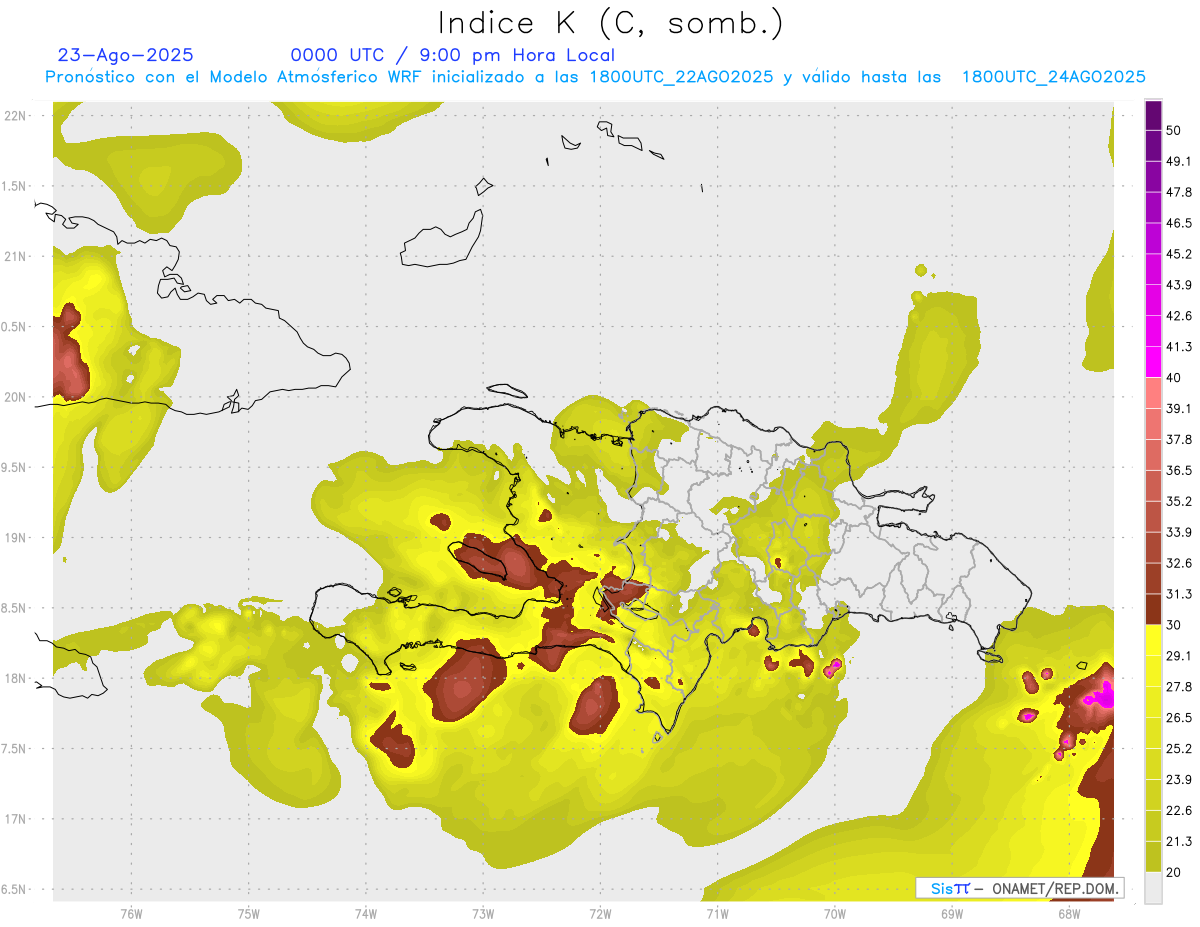Image resolution: width=1200 pixels, height=927 pixels.
Task: Click the "0000 UTC / 9:00 pm Hora Local" text
Action: pyautogui.click(x=452, y=55)
